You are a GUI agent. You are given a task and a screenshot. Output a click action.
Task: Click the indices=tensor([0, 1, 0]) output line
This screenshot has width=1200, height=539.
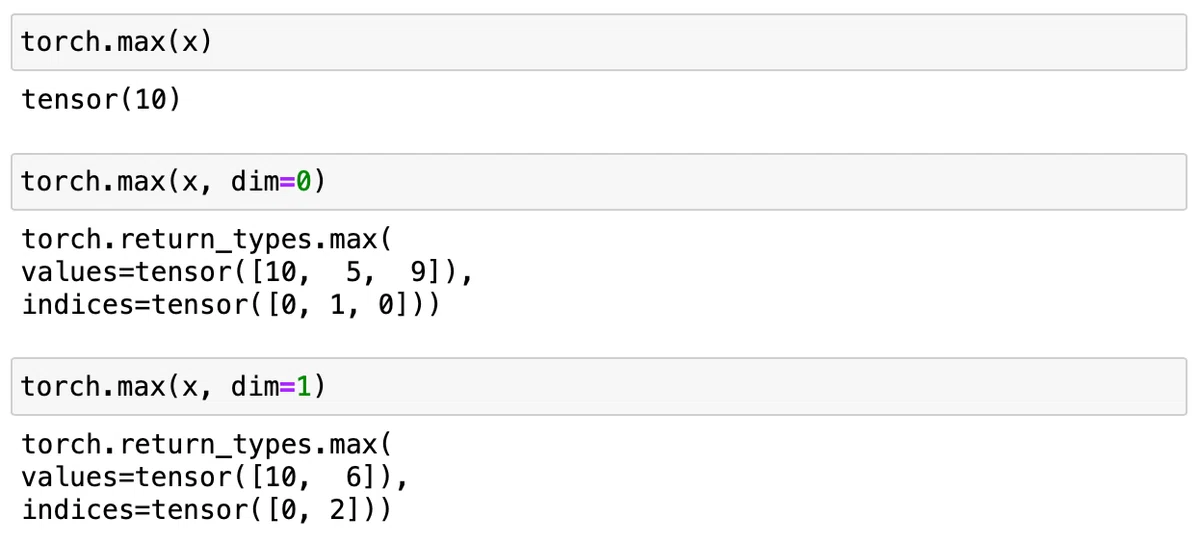tap(231, 304)
